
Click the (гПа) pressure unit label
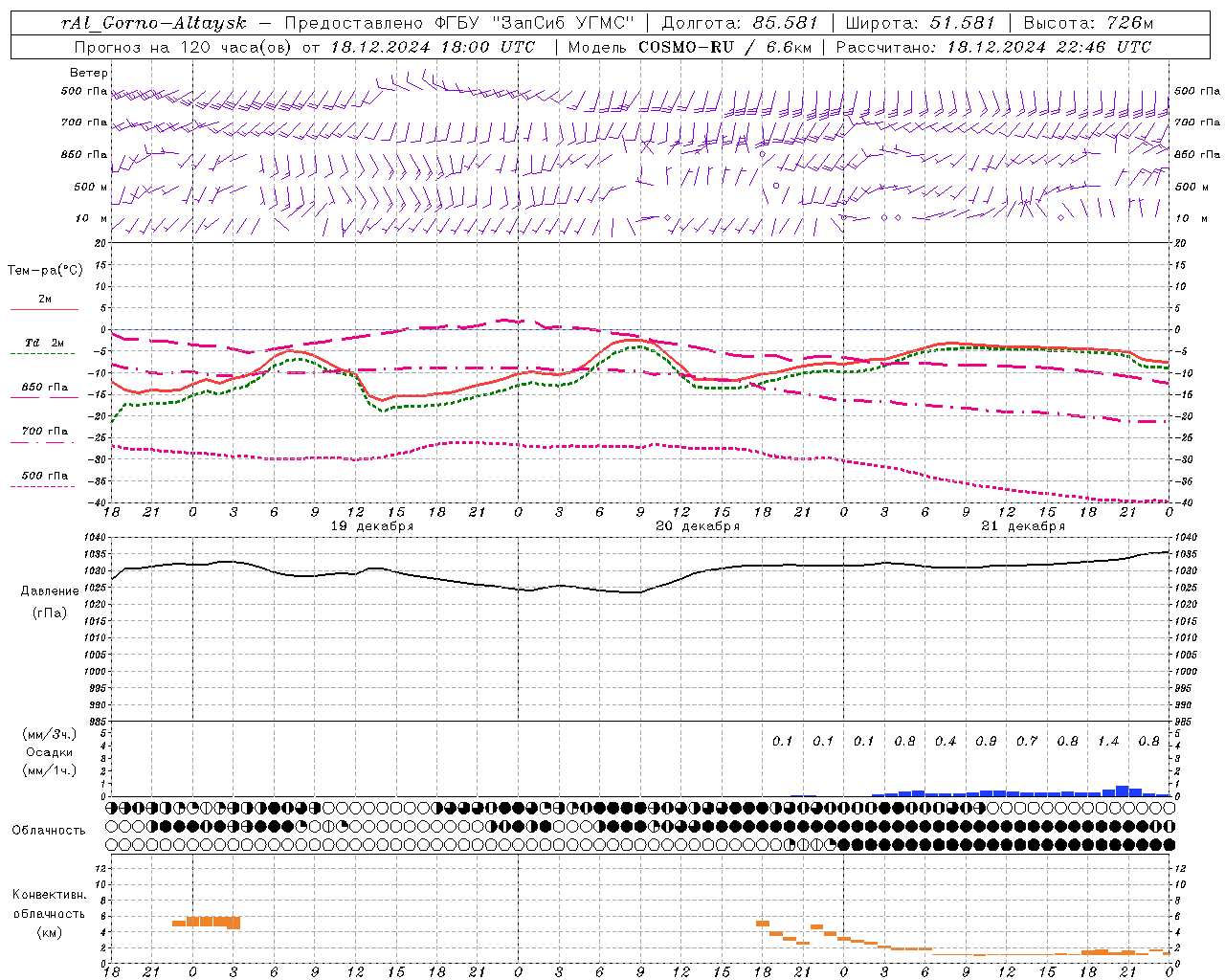point(50,612)
